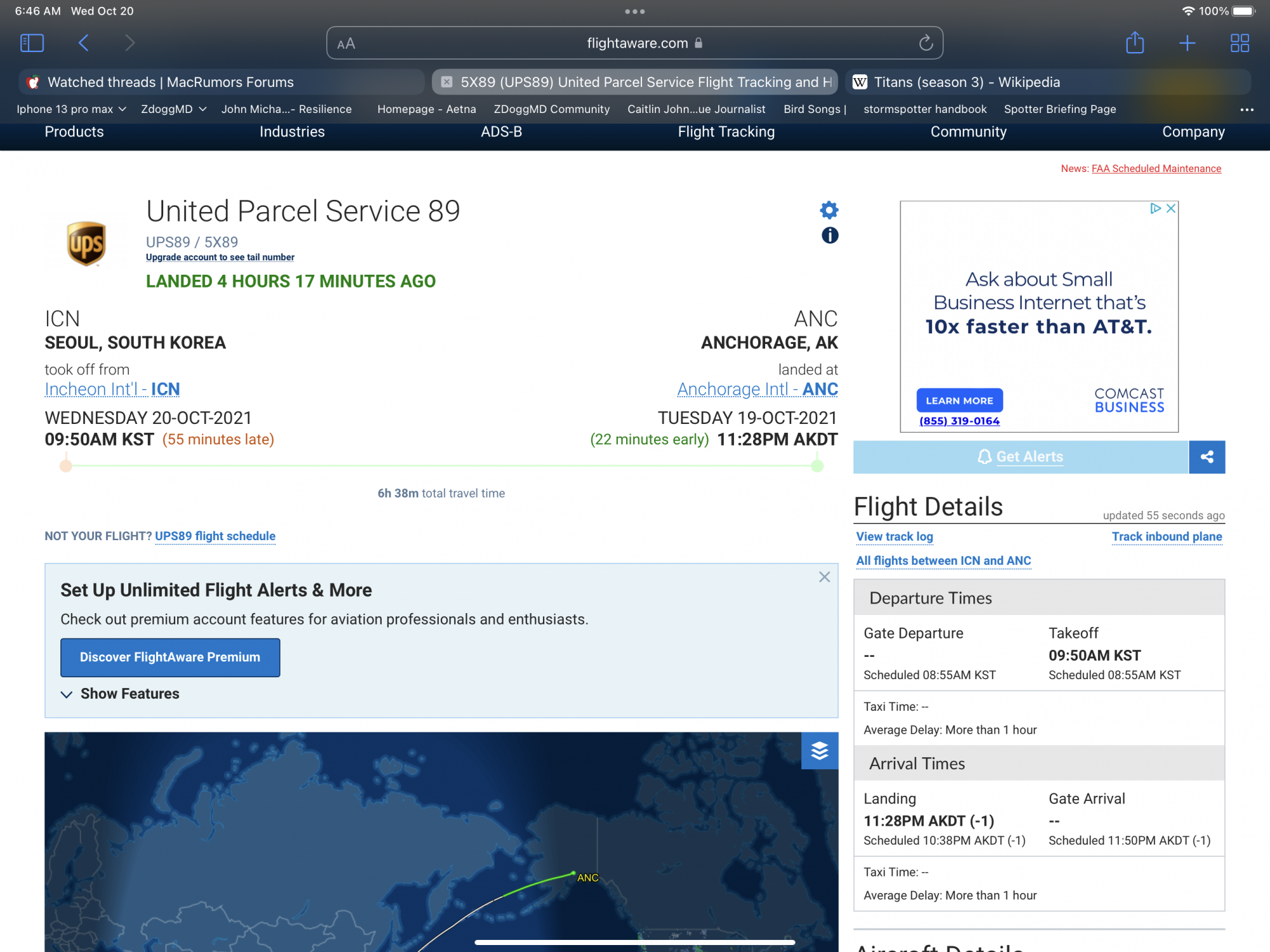Go back to previous page
Viewport: 1270px width, 952px height.
tap(83, 43)
